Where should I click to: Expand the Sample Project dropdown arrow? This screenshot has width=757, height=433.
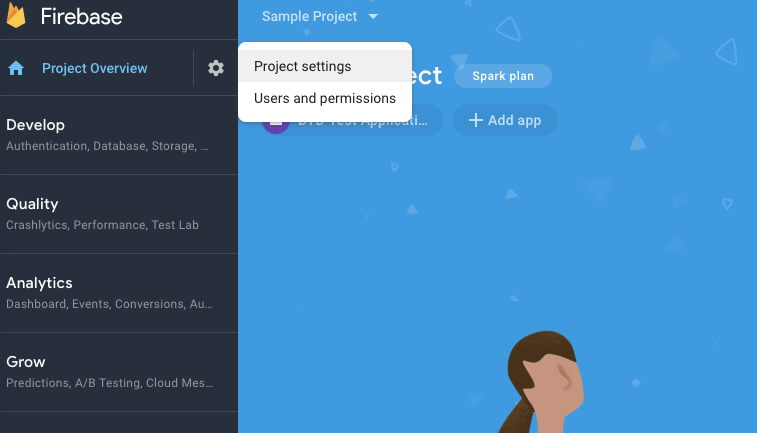pyautogui.click(x=373, y=17)
